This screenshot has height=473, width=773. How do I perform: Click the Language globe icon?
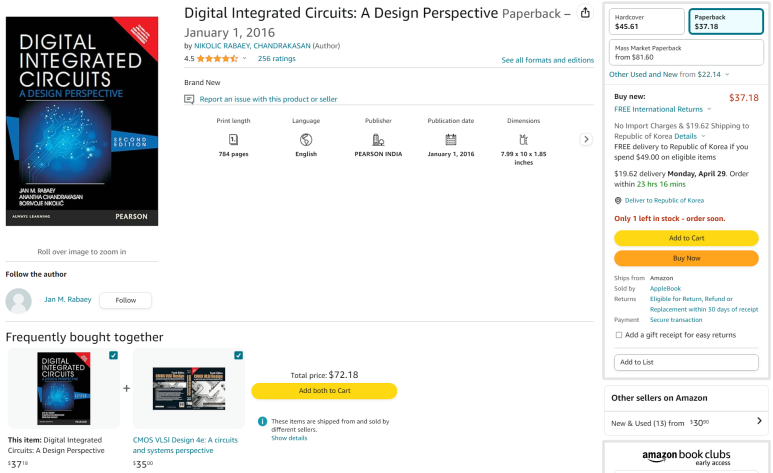point(306,140)
